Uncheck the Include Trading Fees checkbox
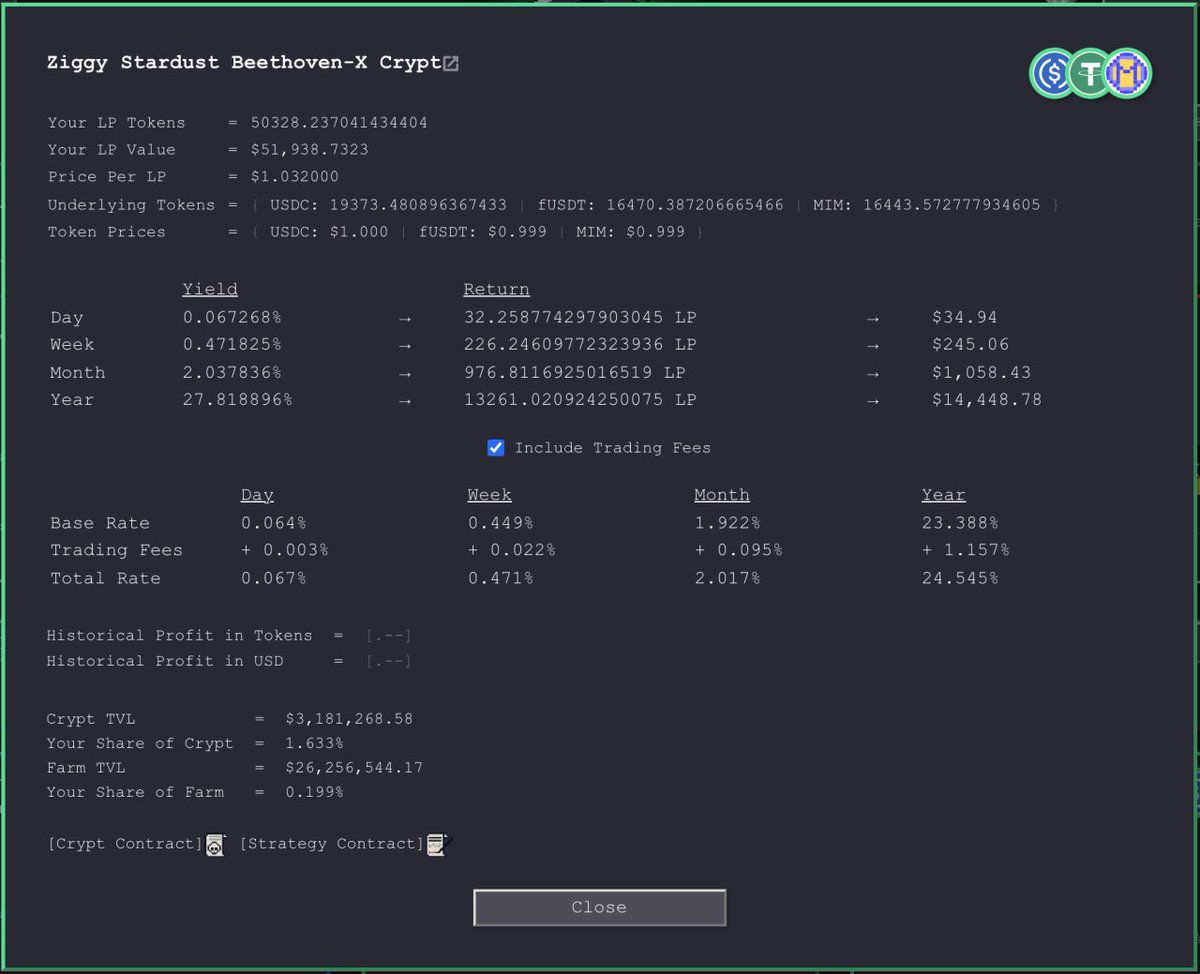1200x974 pixels. tap(496, 447)
